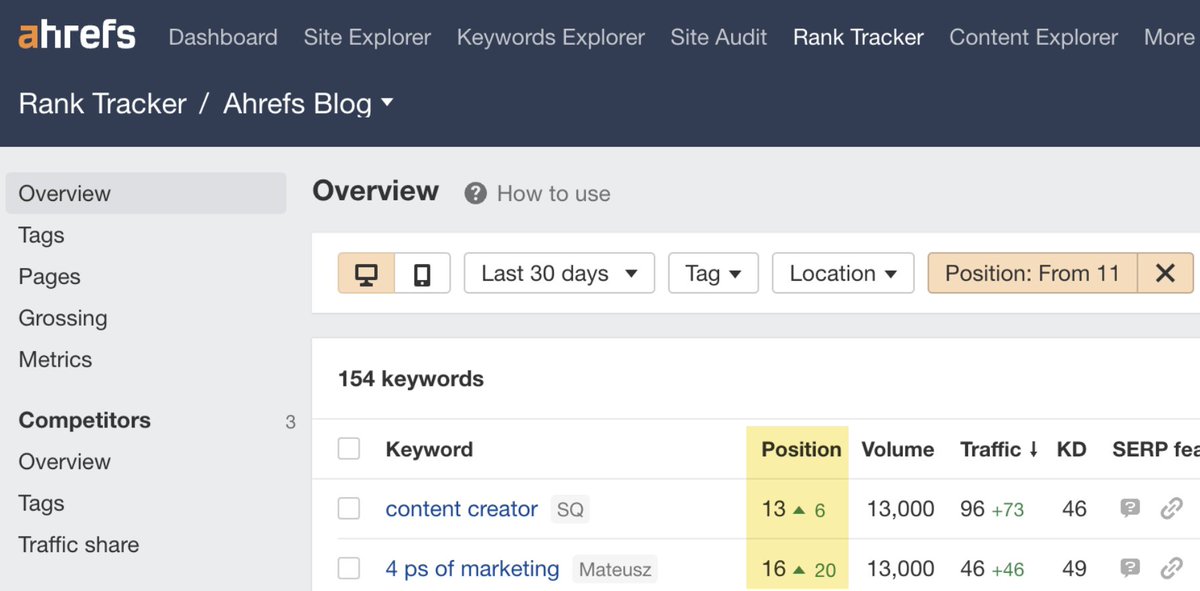Sort by Volume column header

click(898, 449)
